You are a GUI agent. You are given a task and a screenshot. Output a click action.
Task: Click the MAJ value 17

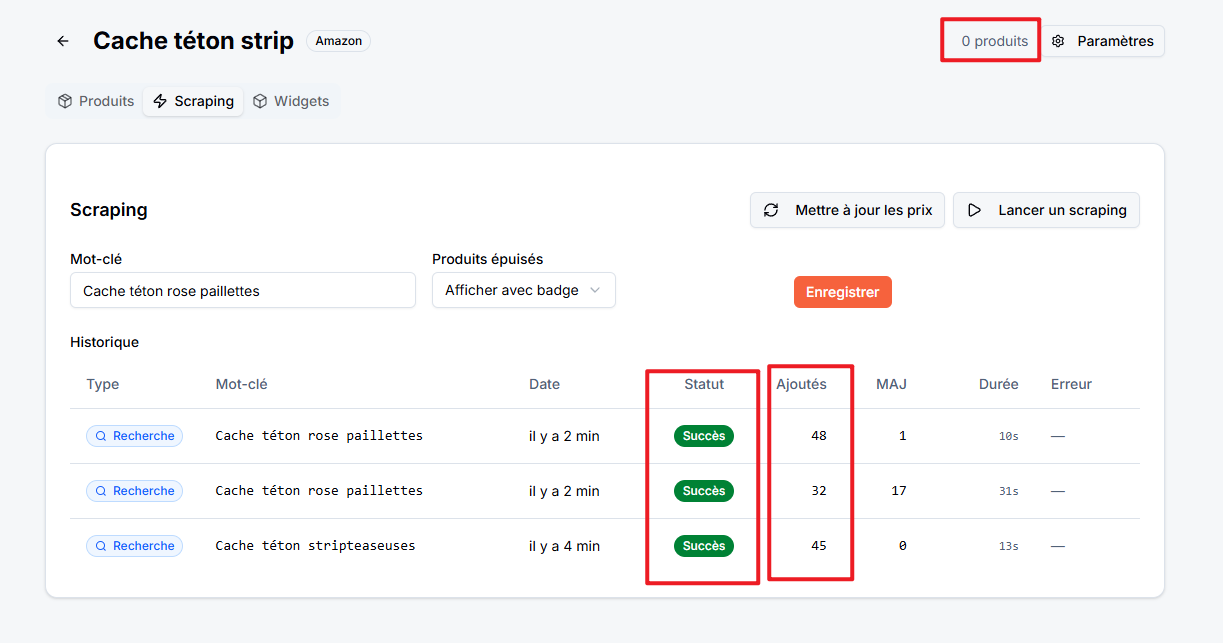899,491
